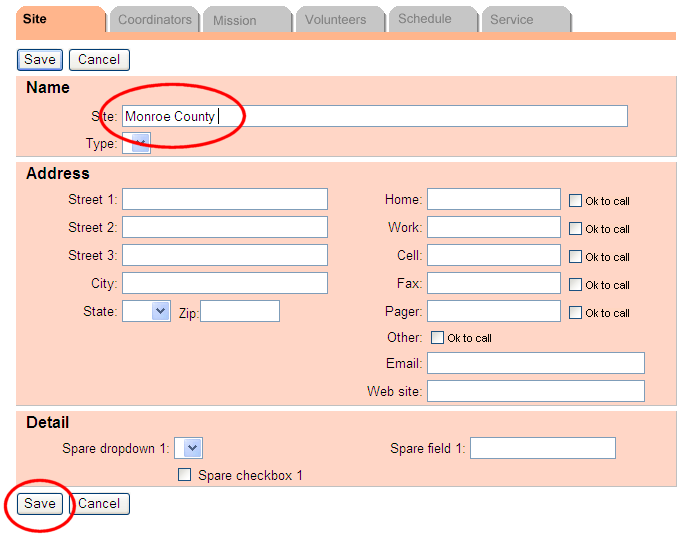Screen dimensions: 683x541
Task: Select the Web site input box
Action: click(x=535, y=391)
